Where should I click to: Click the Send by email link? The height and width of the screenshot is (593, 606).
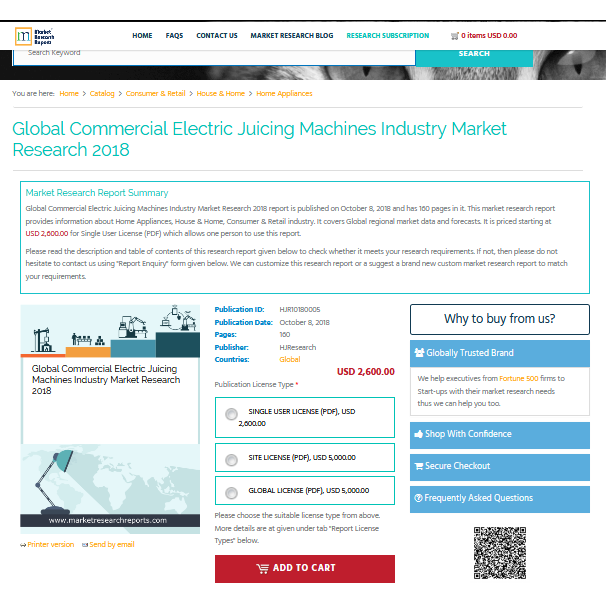point(112,544)
